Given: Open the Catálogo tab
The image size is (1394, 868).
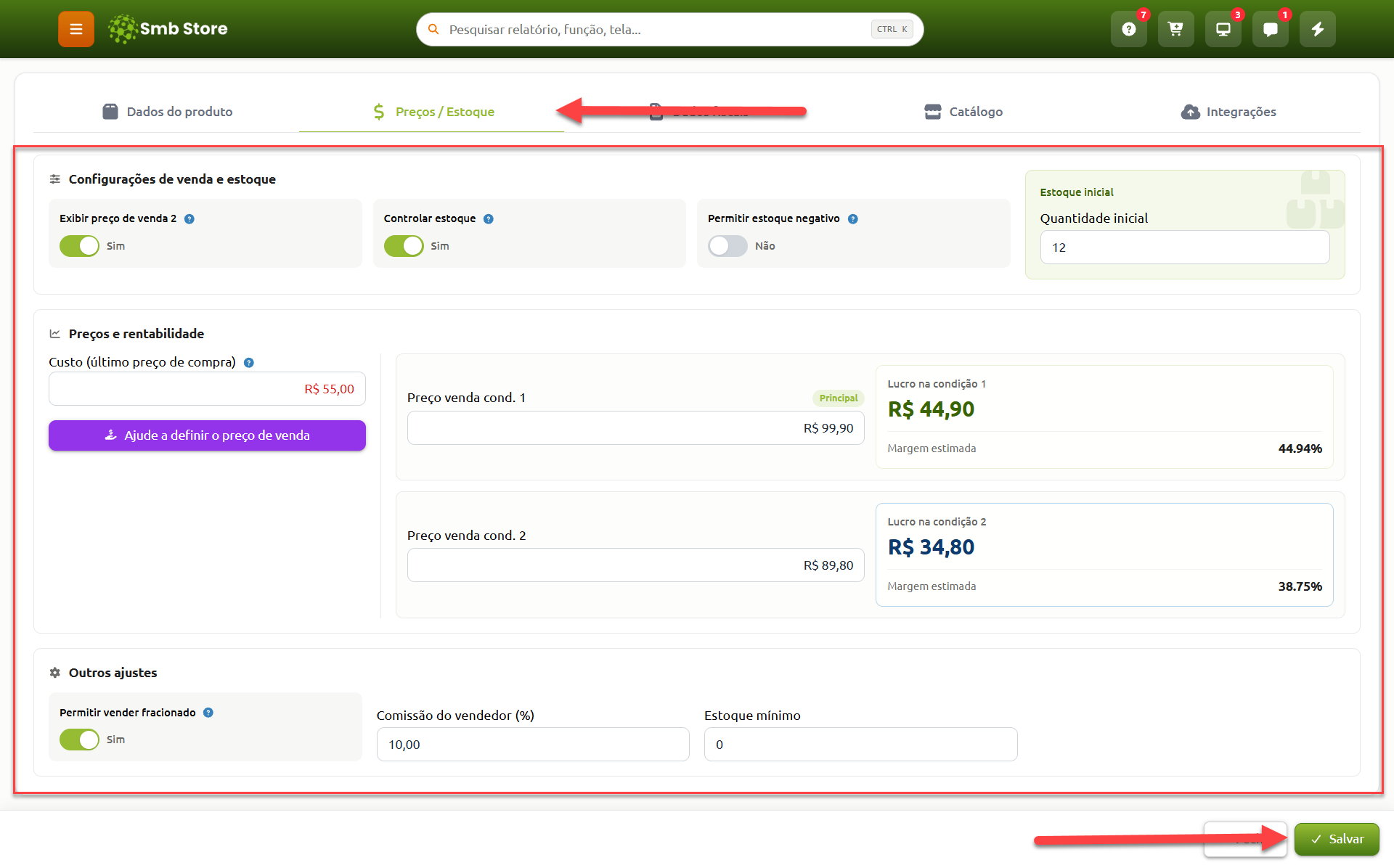Looking at the screenshot, I should [963, 112].
